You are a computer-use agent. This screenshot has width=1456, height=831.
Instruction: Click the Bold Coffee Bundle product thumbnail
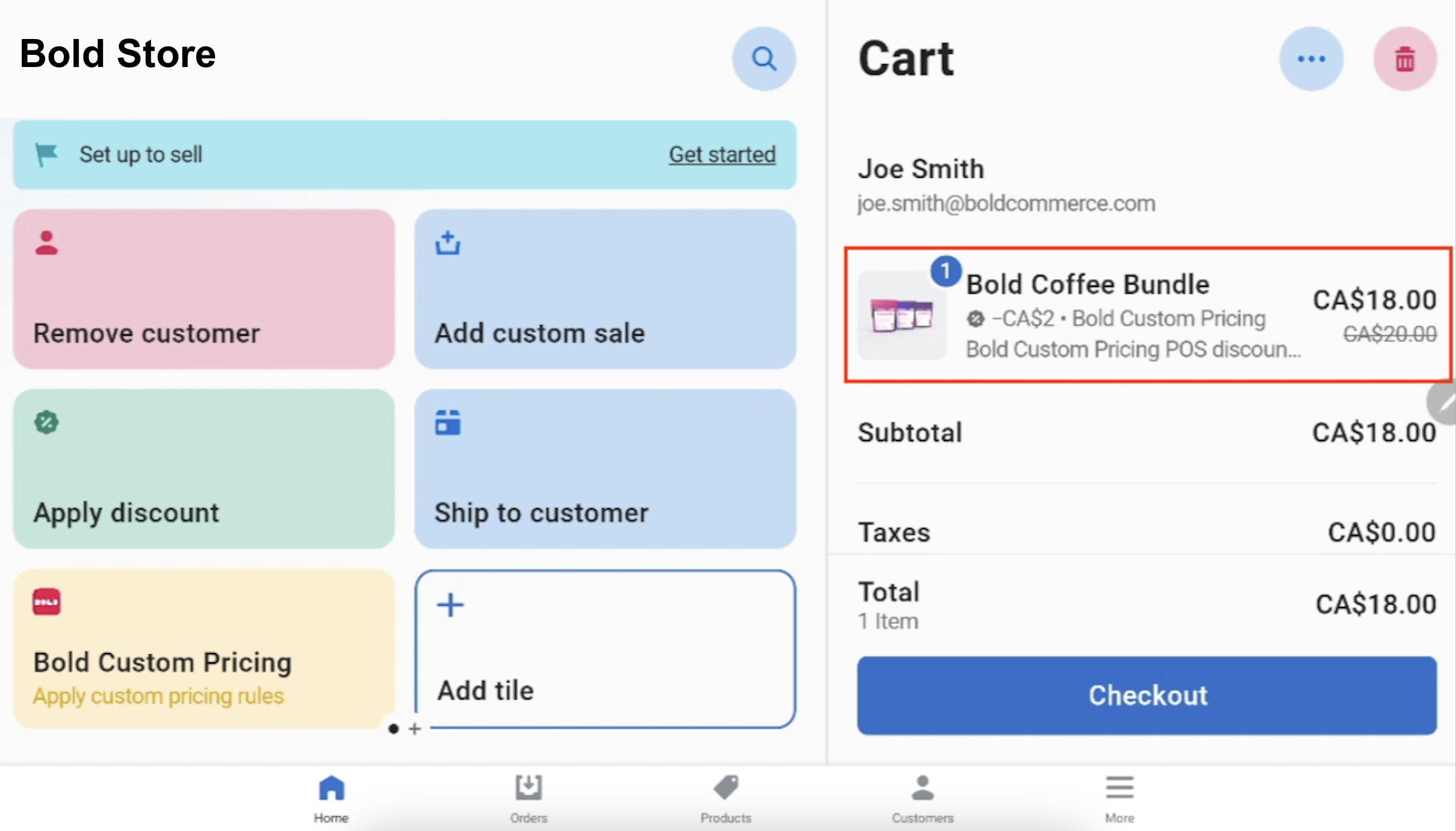click(902, 315)
